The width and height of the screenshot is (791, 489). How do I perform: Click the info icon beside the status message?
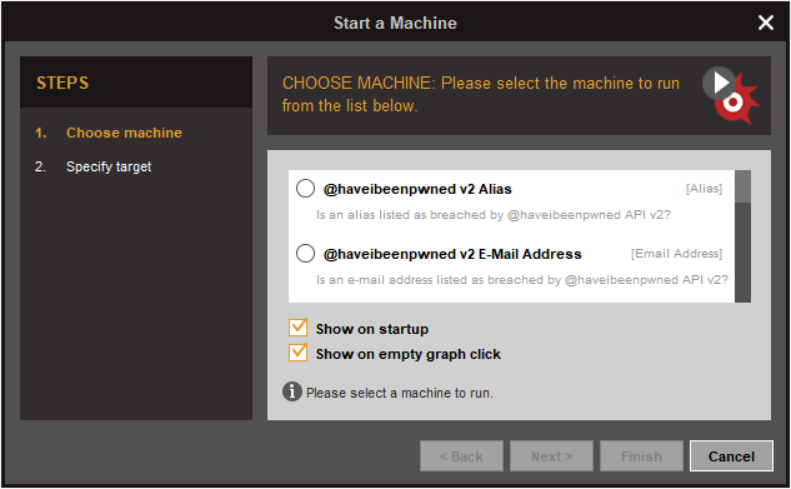pyautogui.click(x=292, y=391)
